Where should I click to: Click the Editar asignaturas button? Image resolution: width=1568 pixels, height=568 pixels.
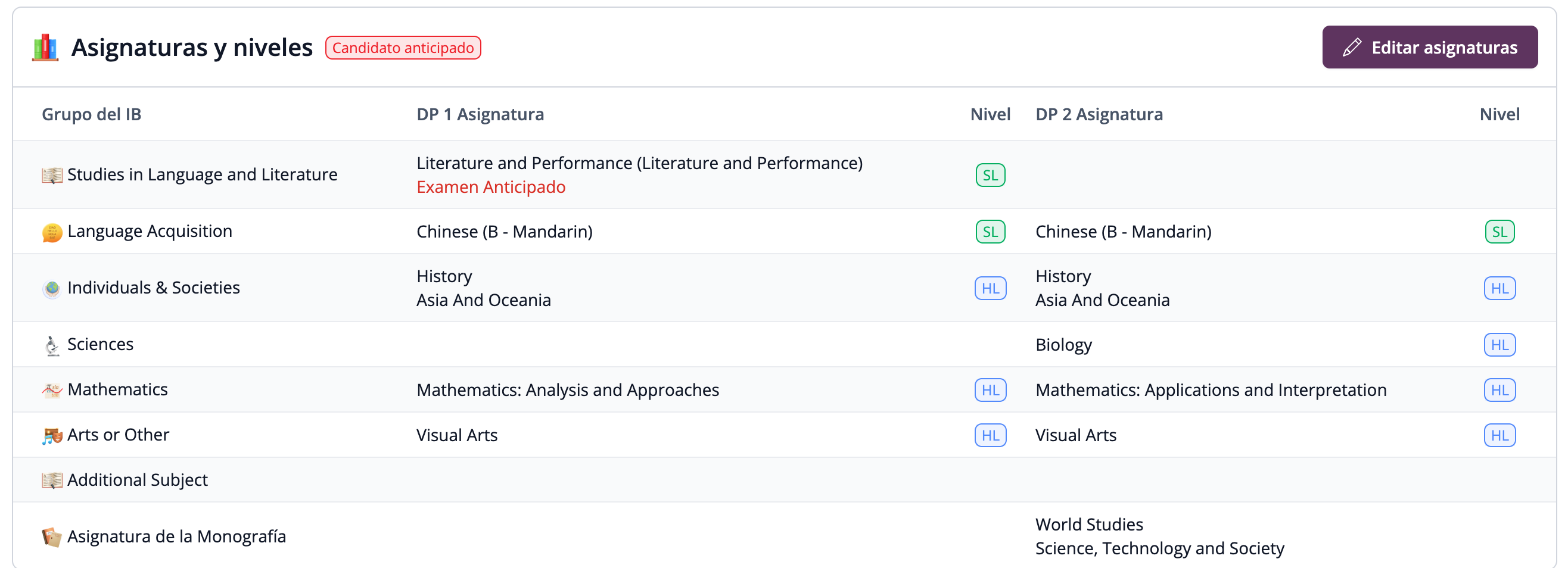click(1429, 48)
